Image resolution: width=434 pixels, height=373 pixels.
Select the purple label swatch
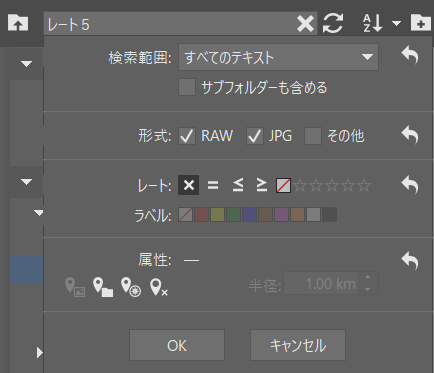[x=281, y=215]
